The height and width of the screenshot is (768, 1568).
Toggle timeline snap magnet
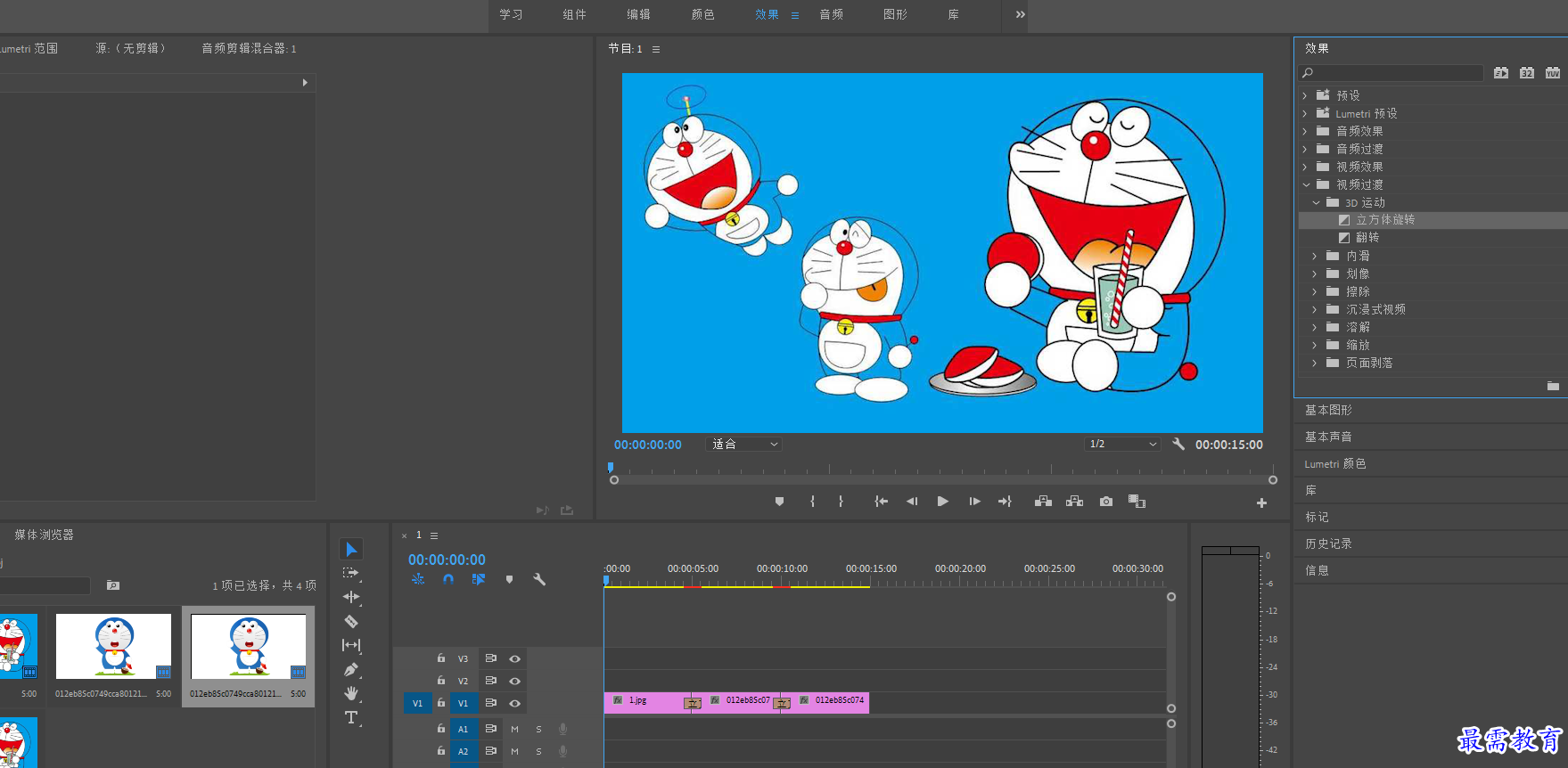pos(448,579)
